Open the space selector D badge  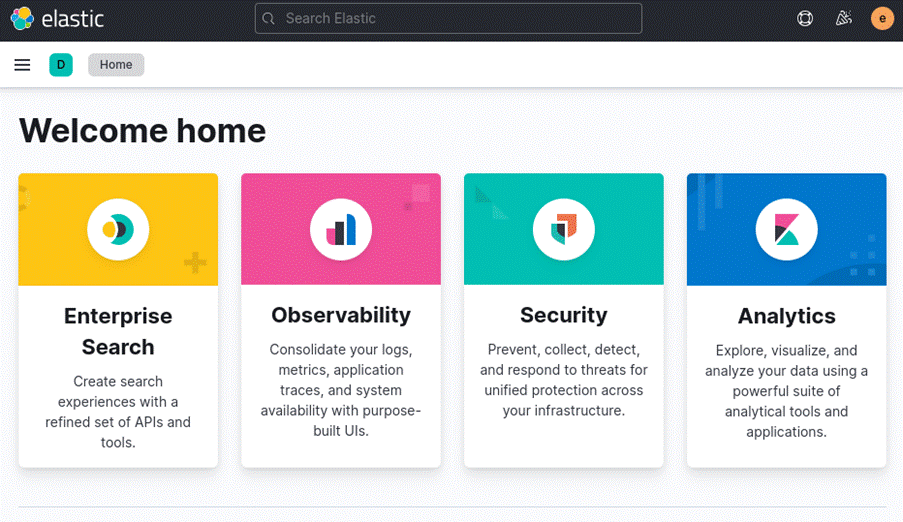click(x=61, y=65)
